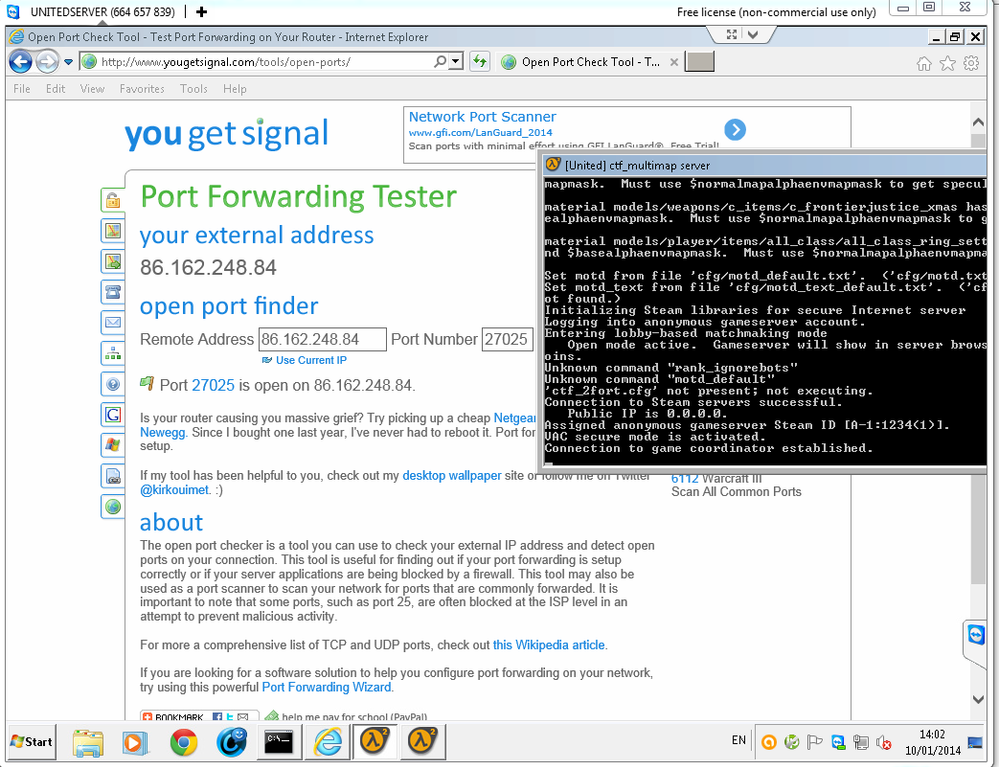Open the IE settings gear icon
The image size is (999, 767).
tap(971, 63)
